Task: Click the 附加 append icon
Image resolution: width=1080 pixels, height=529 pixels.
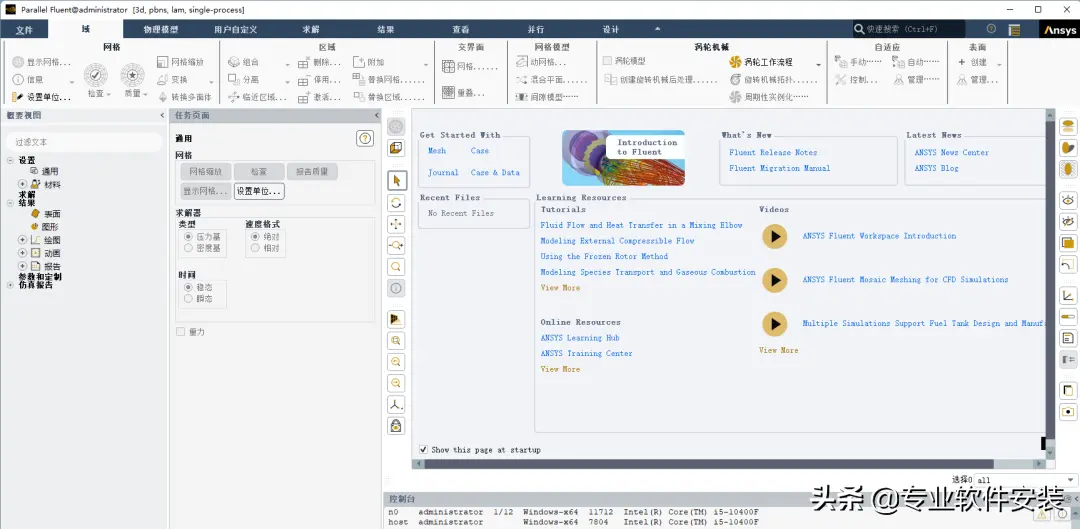Action: tap(359, 62)
